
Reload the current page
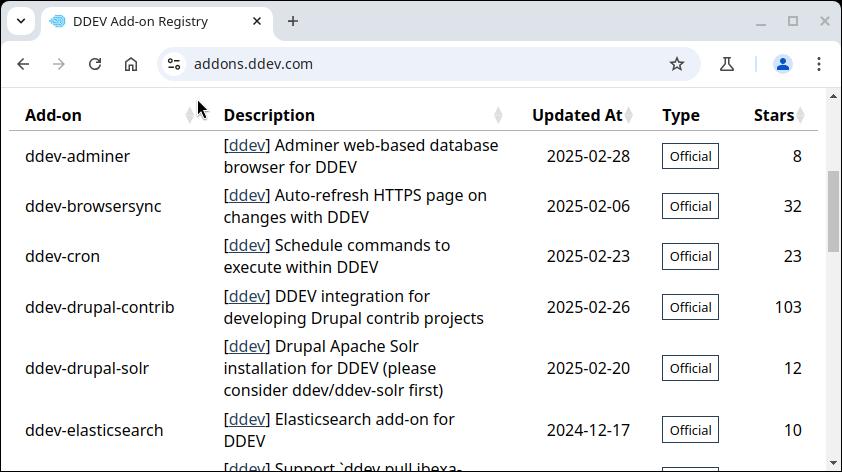(x=95, y=64)
